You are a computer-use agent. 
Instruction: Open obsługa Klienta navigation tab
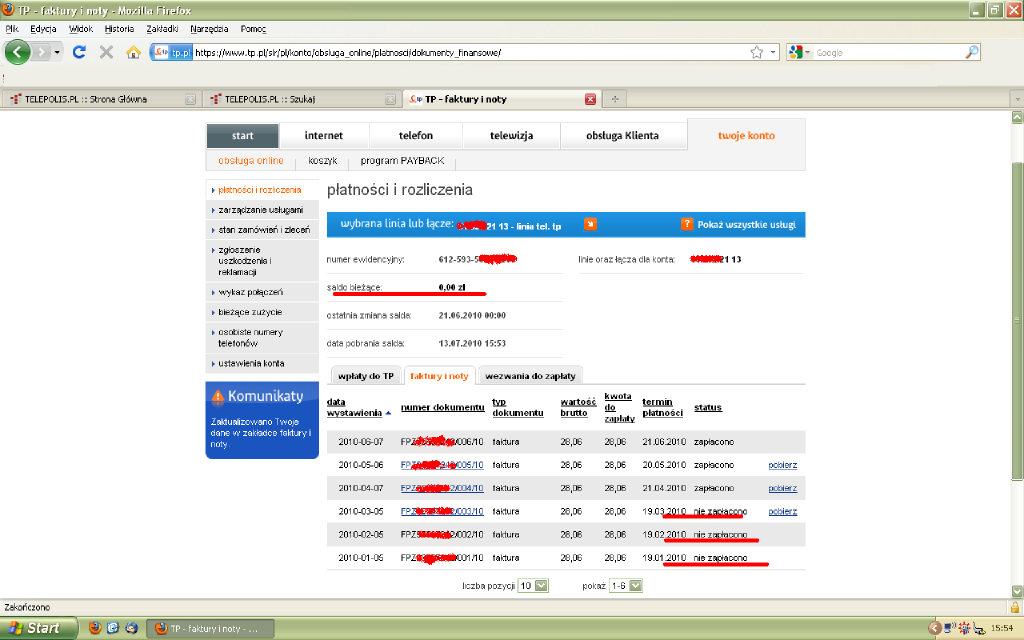622,136
